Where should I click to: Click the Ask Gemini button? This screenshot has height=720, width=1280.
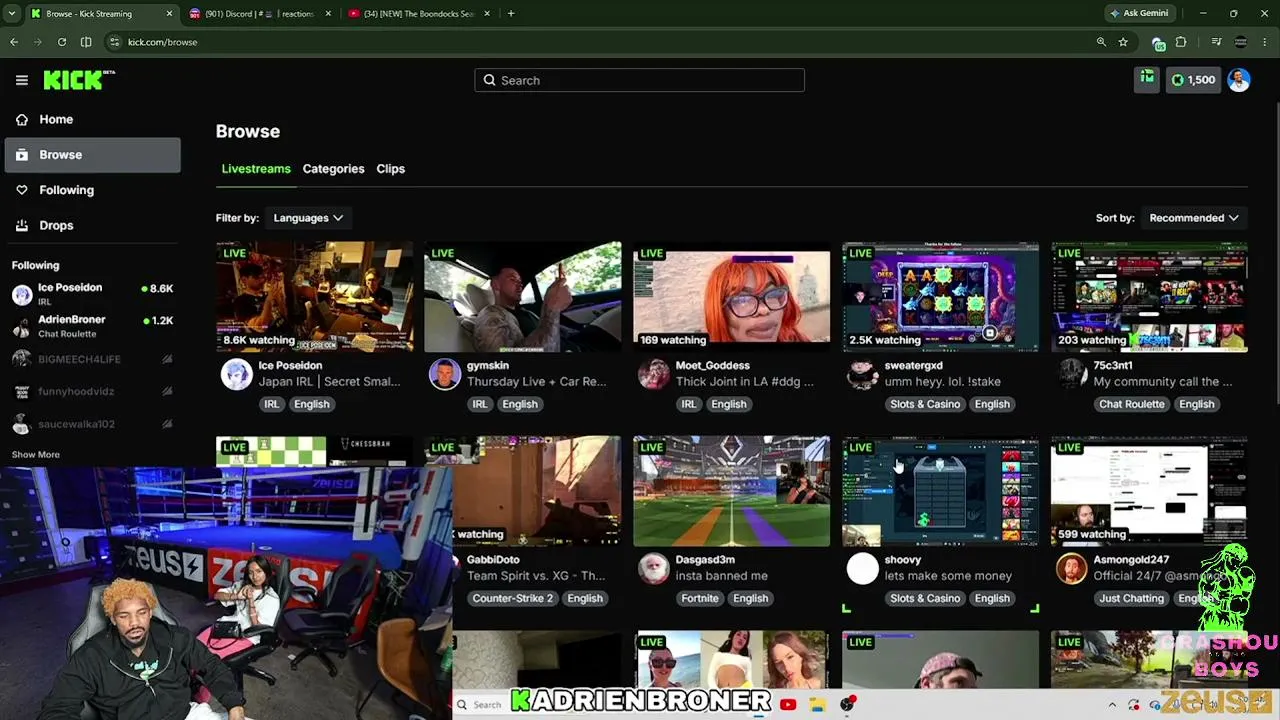(x=1138, y=14)
